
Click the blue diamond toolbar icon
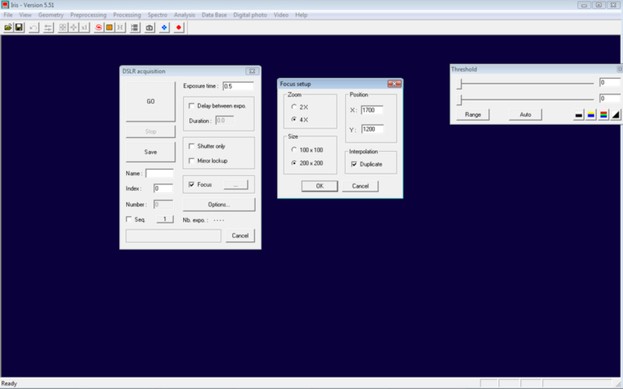pos(164,27)
